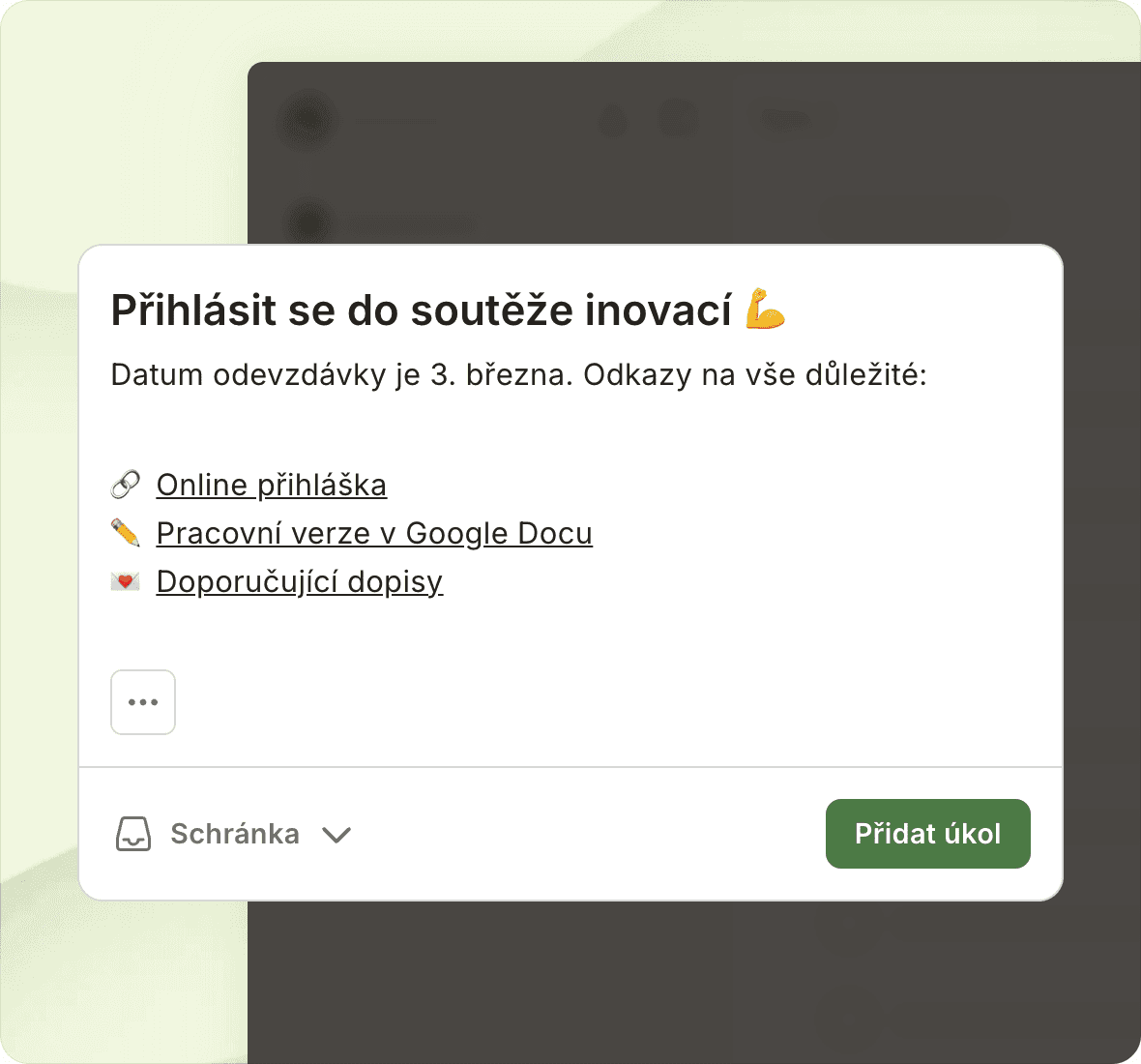Click the Schránka inbox tray icon

tap(133, 834)
